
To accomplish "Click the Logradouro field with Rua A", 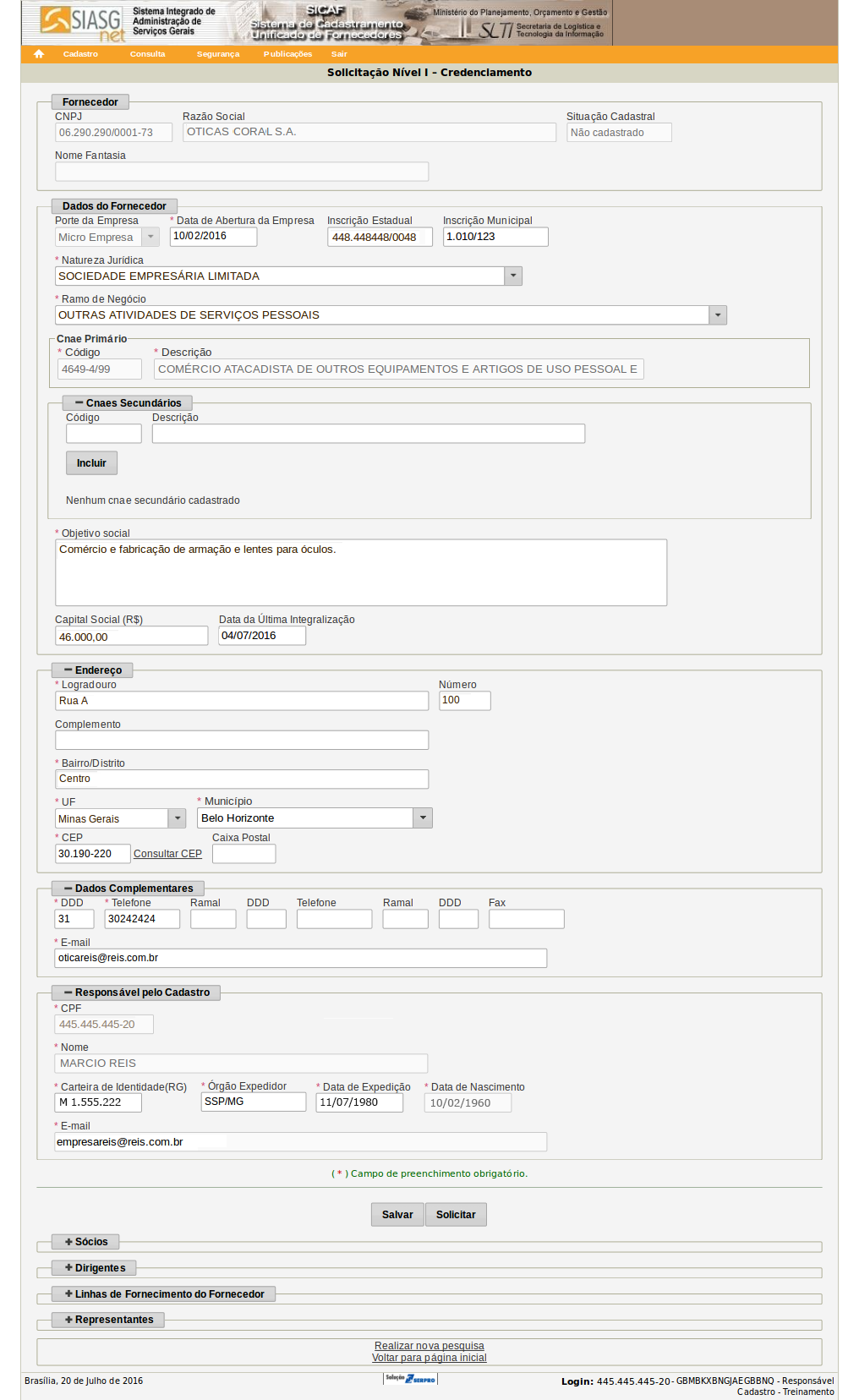I will click(x=242, y=701).
